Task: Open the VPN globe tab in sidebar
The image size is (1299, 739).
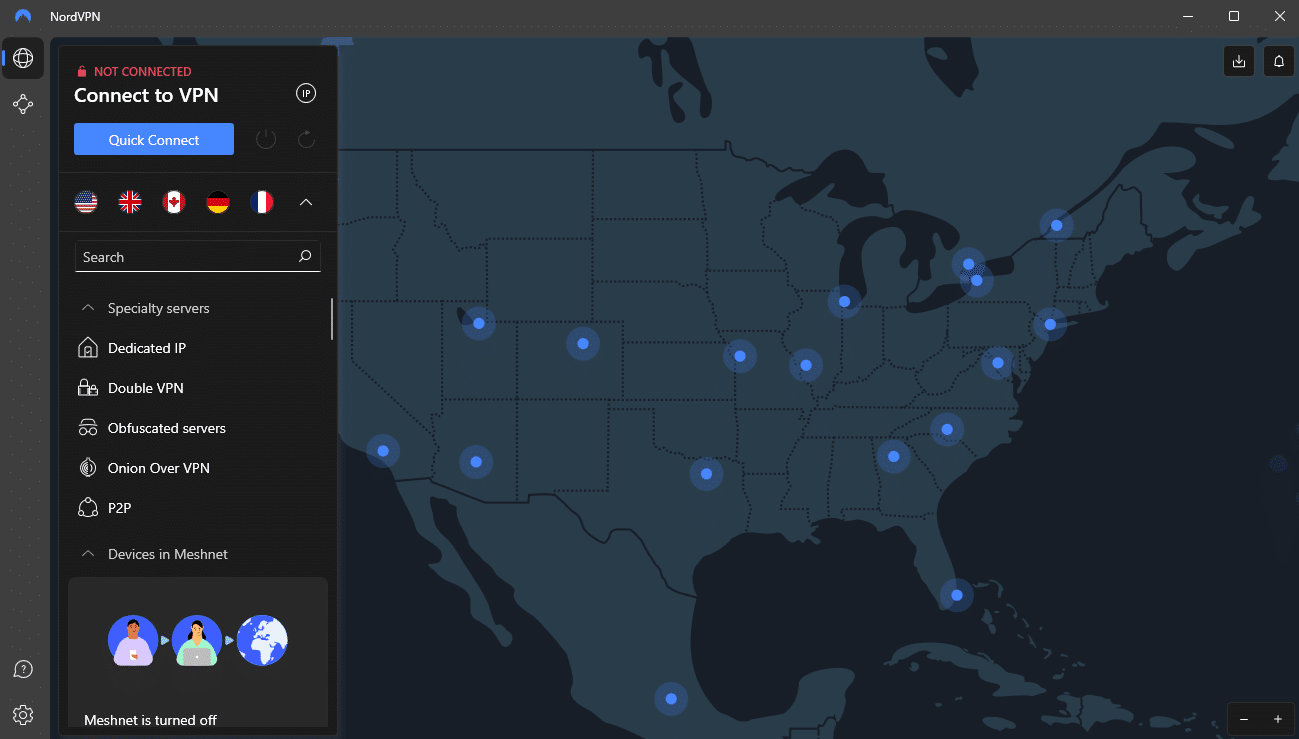Action: click(x=23, y=58)
